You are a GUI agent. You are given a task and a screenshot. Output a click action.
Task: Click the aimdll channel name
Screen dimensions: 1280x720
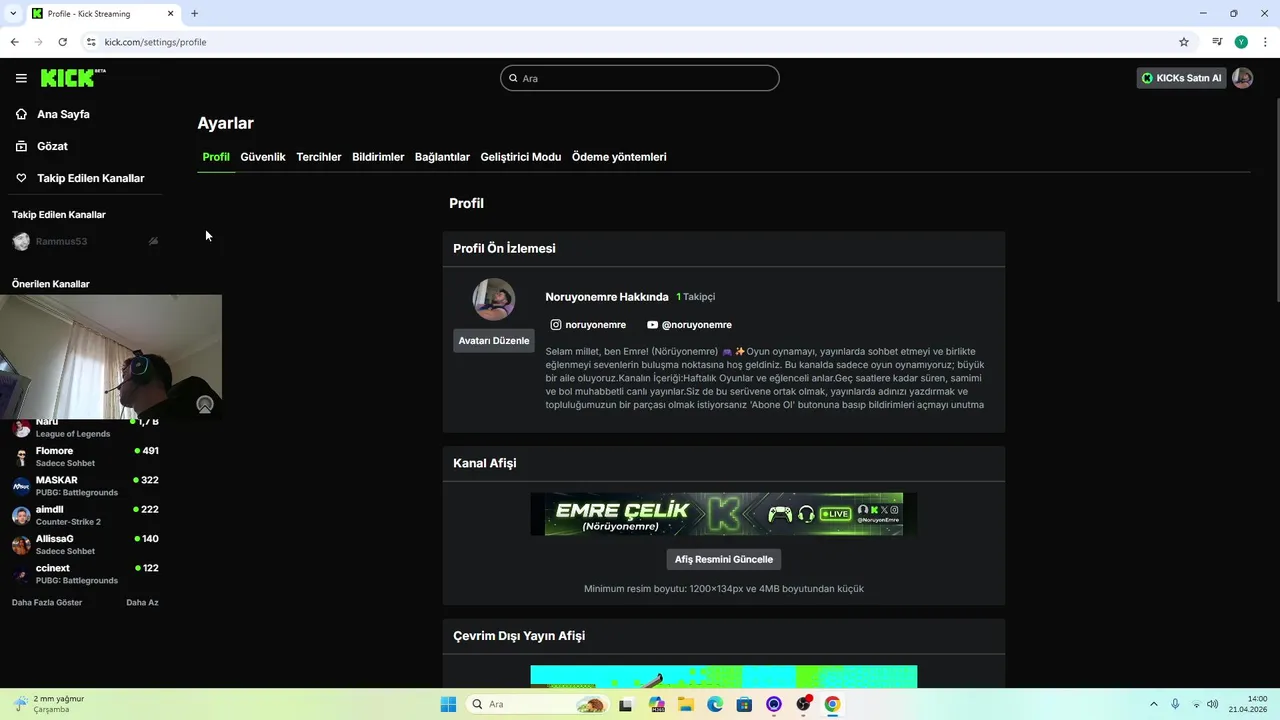(x=50, y=509)
